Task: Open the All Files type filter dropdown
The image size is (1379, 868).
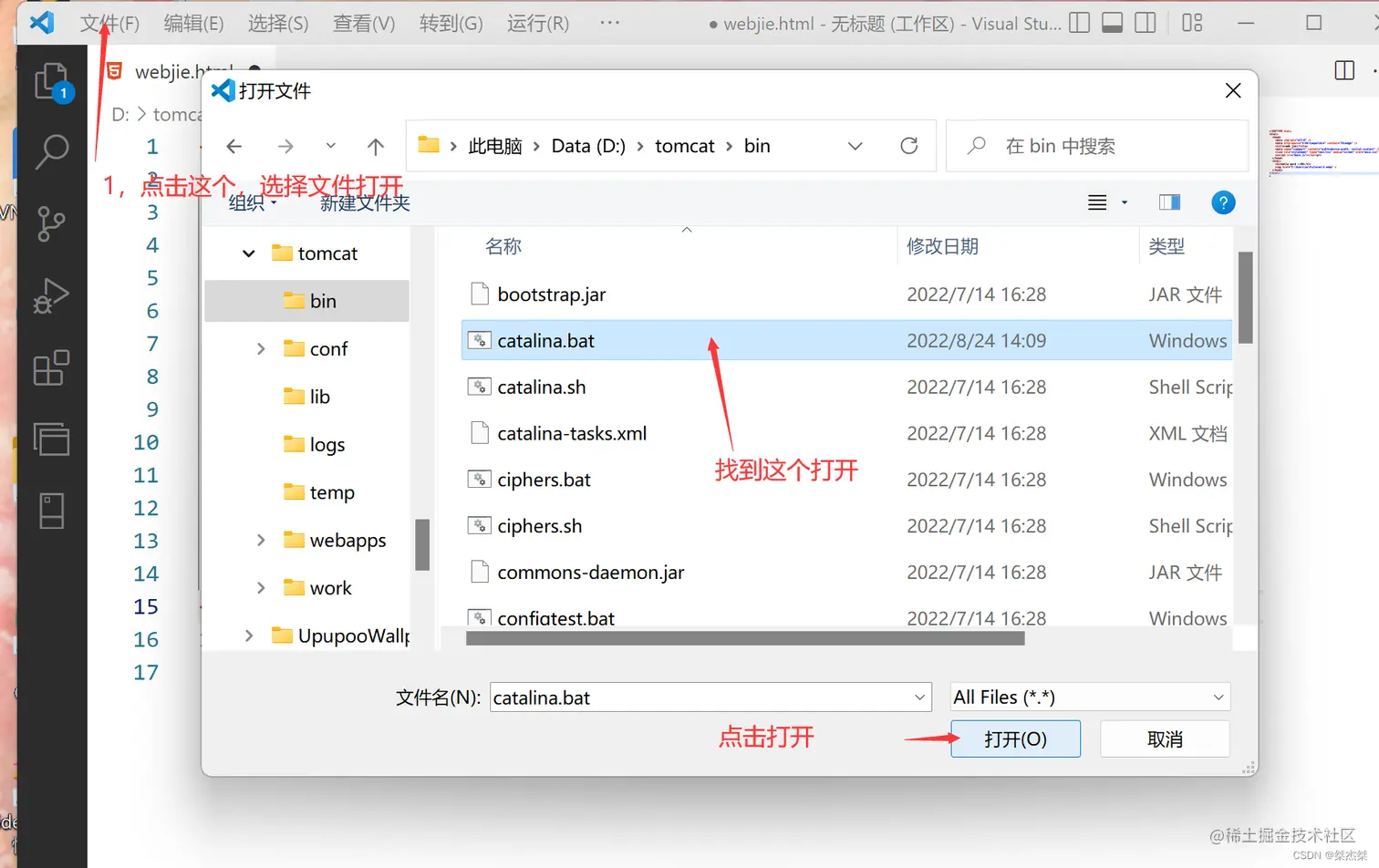Action: click(1090, 697)
